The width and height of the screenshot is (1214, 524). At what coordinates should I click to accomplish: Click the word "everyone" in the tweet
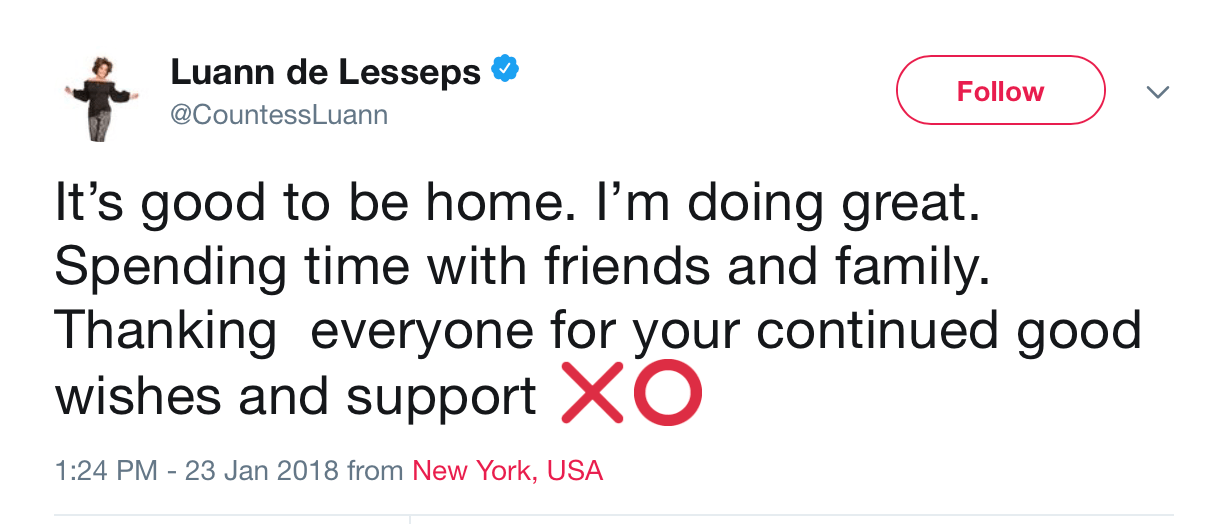(x=425, y=331)
